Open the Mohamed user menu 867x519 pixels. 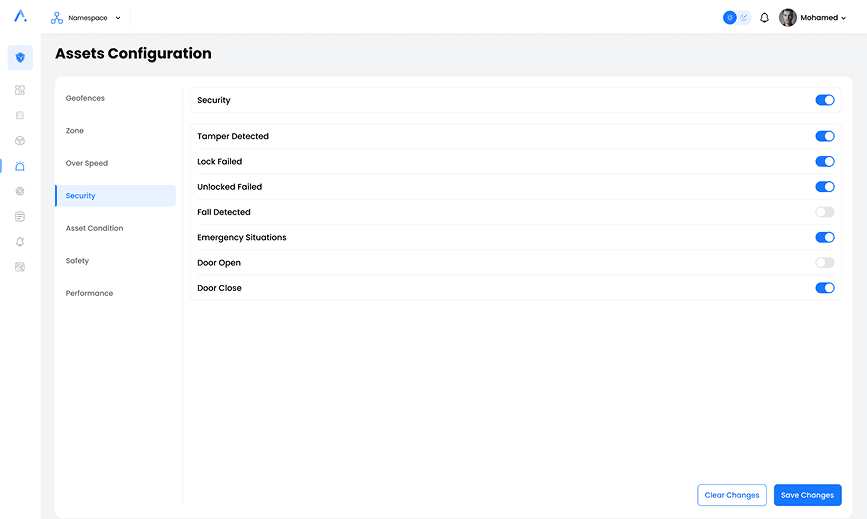[823, 18]
